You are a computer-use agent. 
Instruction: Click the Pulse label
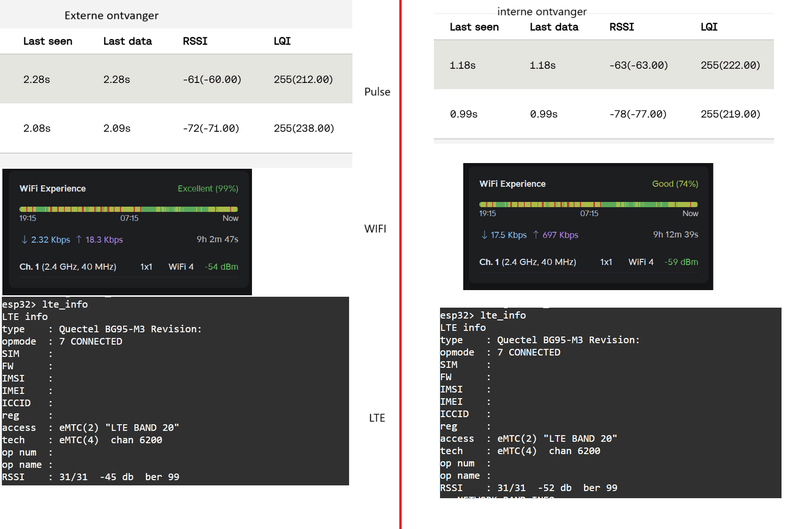pos(377,92)
